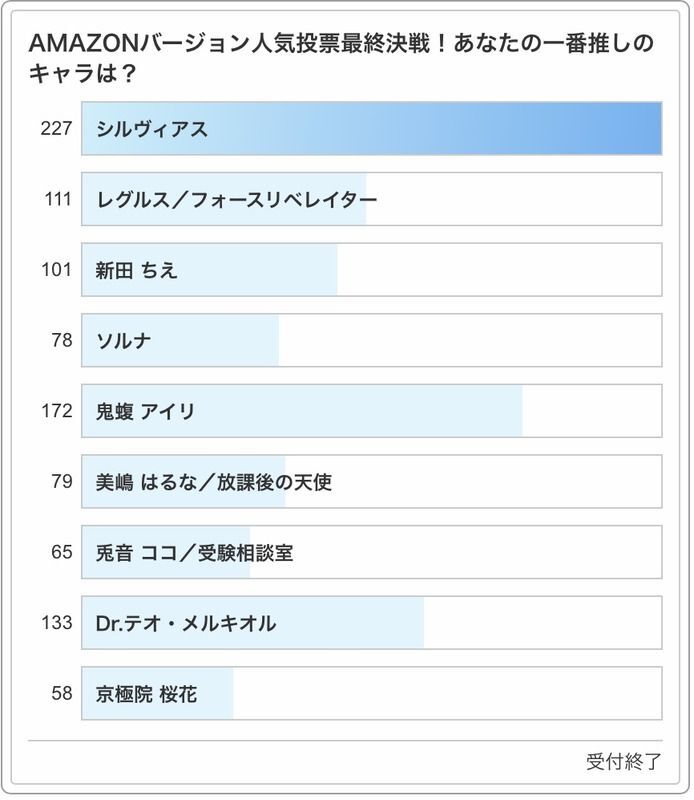Click vote count 79 beside 美嶋 はるな
This screenshot has width=694, height=800.
pyautogui.click(x=62, y=482)
